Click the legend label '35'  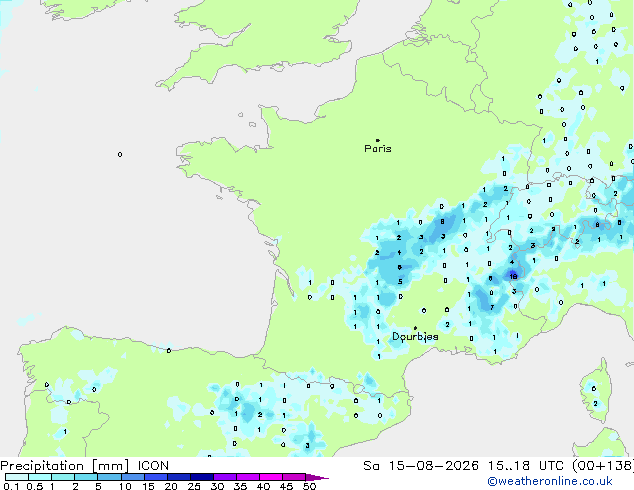point(240,486)
